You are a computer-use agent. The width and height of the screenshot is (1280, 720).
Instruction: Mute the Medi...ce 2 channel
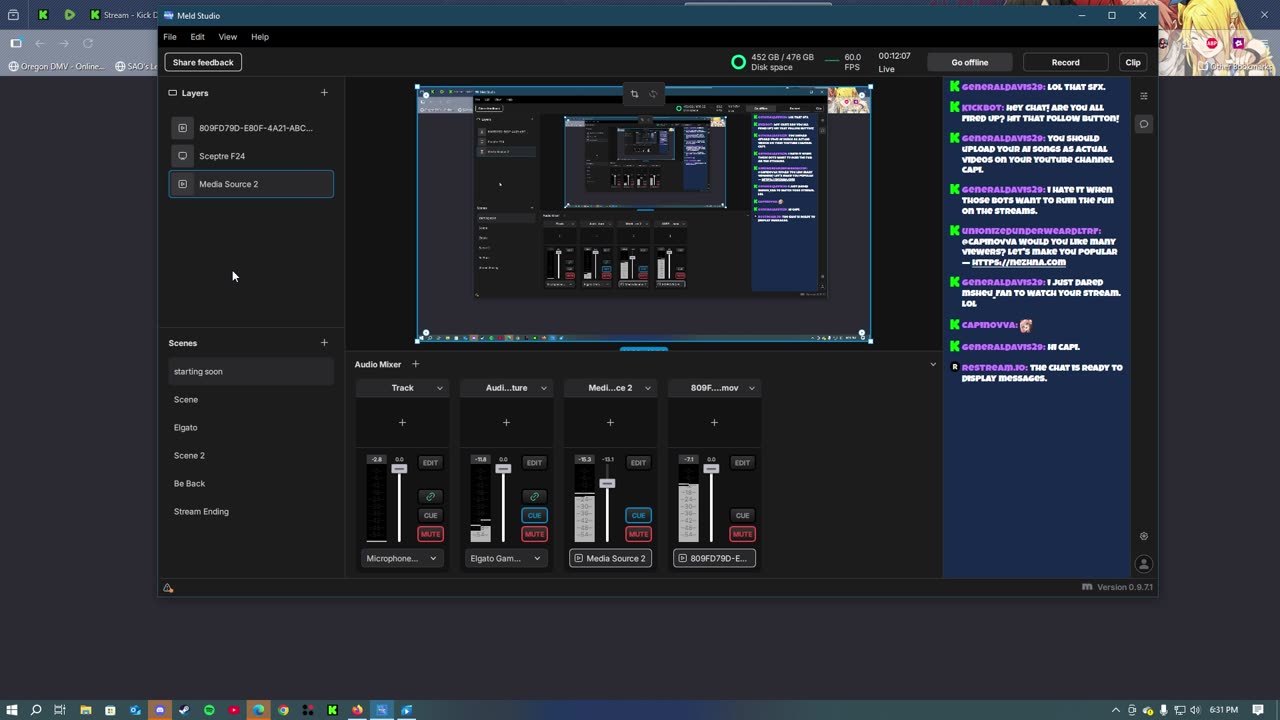click(x=638, y=534)
